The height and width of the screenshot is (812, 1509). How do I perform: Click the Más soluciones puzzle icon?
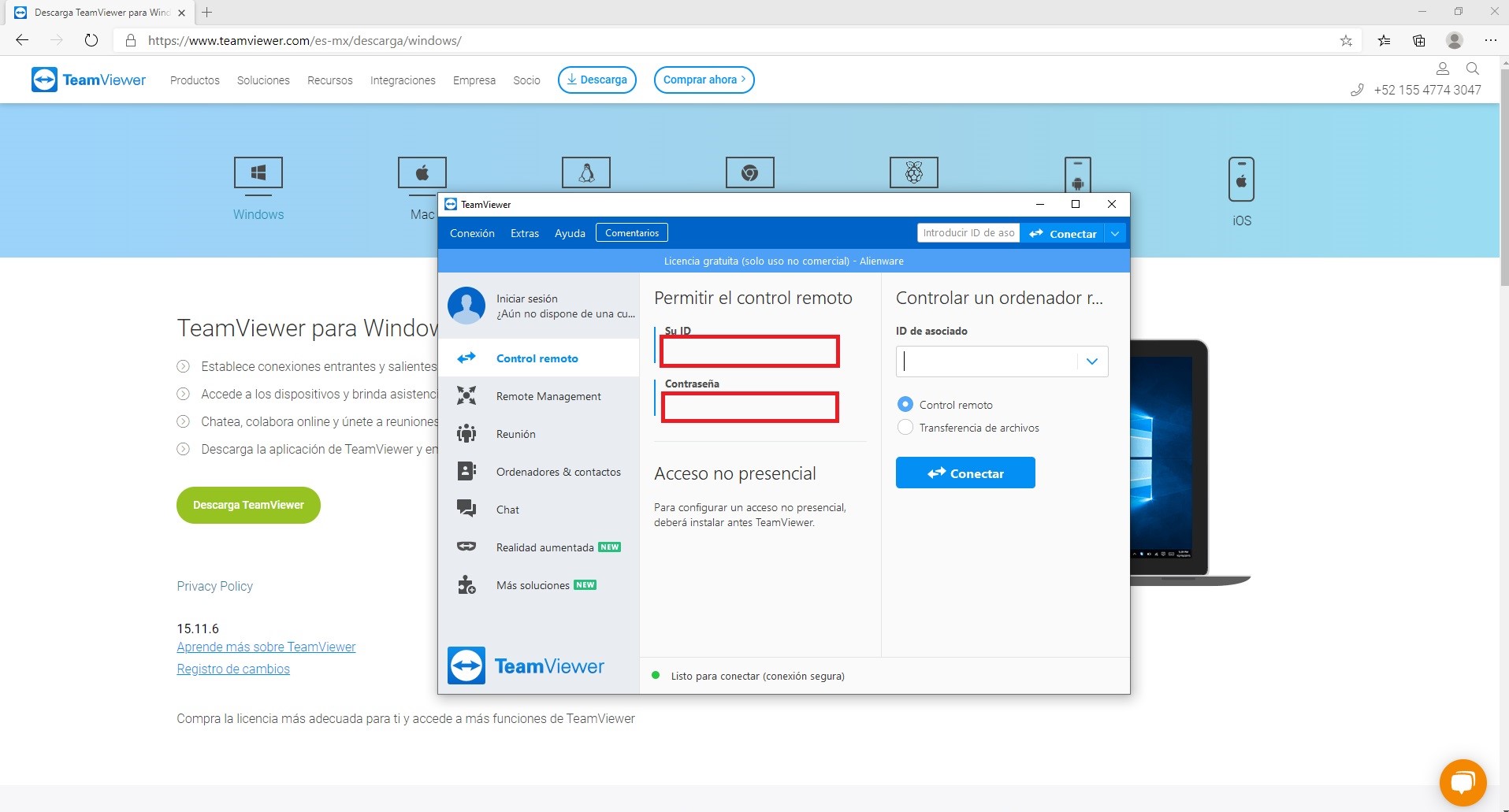coord(466,584)
